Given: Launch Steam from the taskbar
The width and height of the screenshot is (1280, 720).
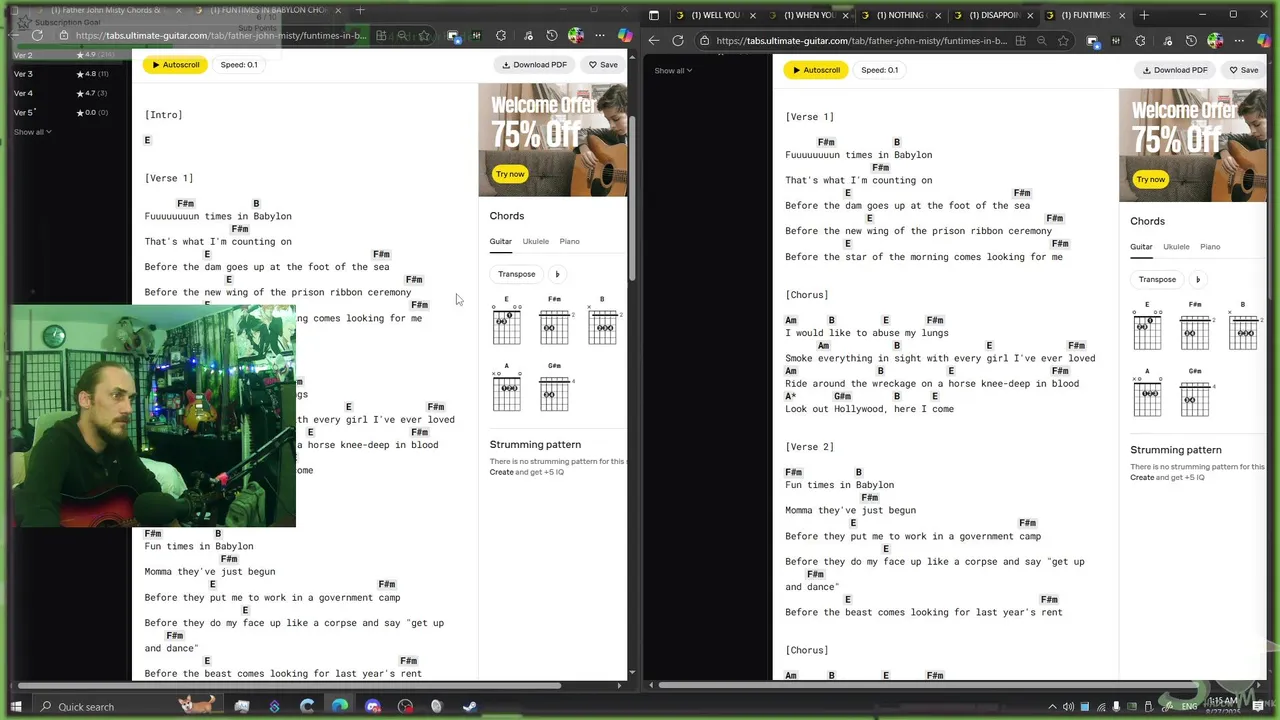Looking at the screenshot, I should pyautogui.click(x=469, y=706).
